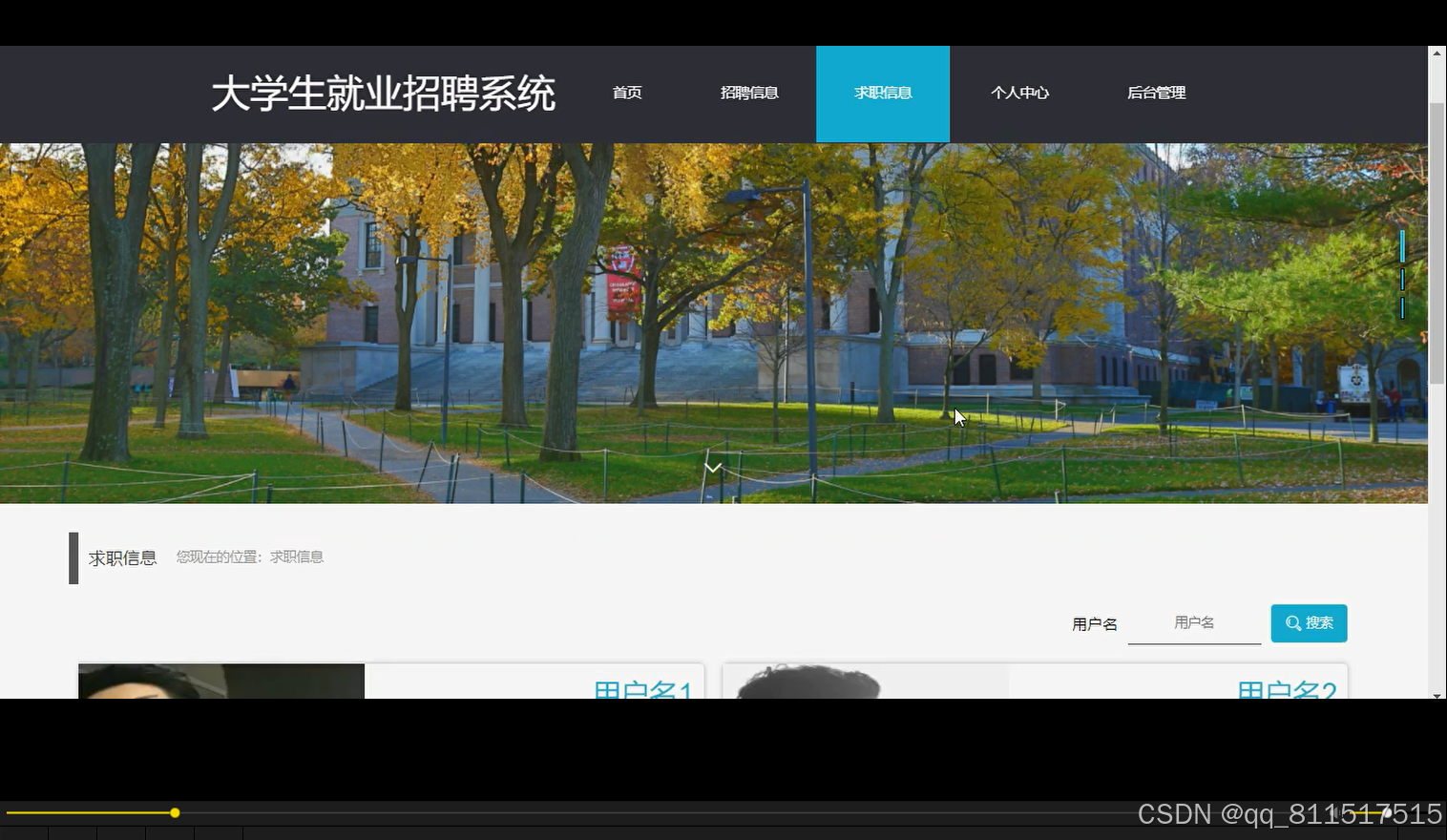The height and width of the screenshot is (840, 1447).
Task: Open the 个人中心 page
Action: pyautogui.click(x=1020, y=93)
